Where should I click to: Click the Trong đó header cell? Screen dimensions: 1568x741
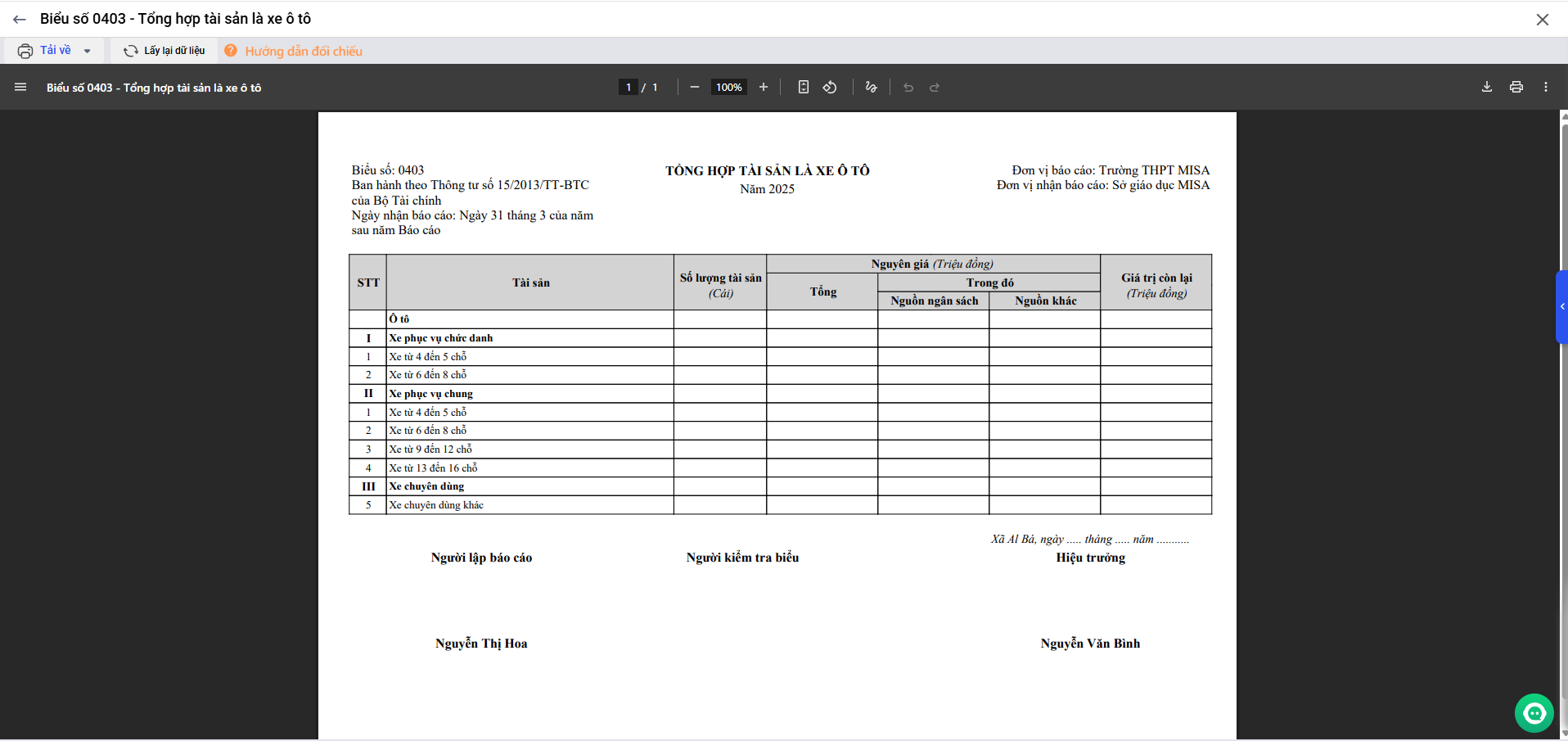tap(989, 282)
